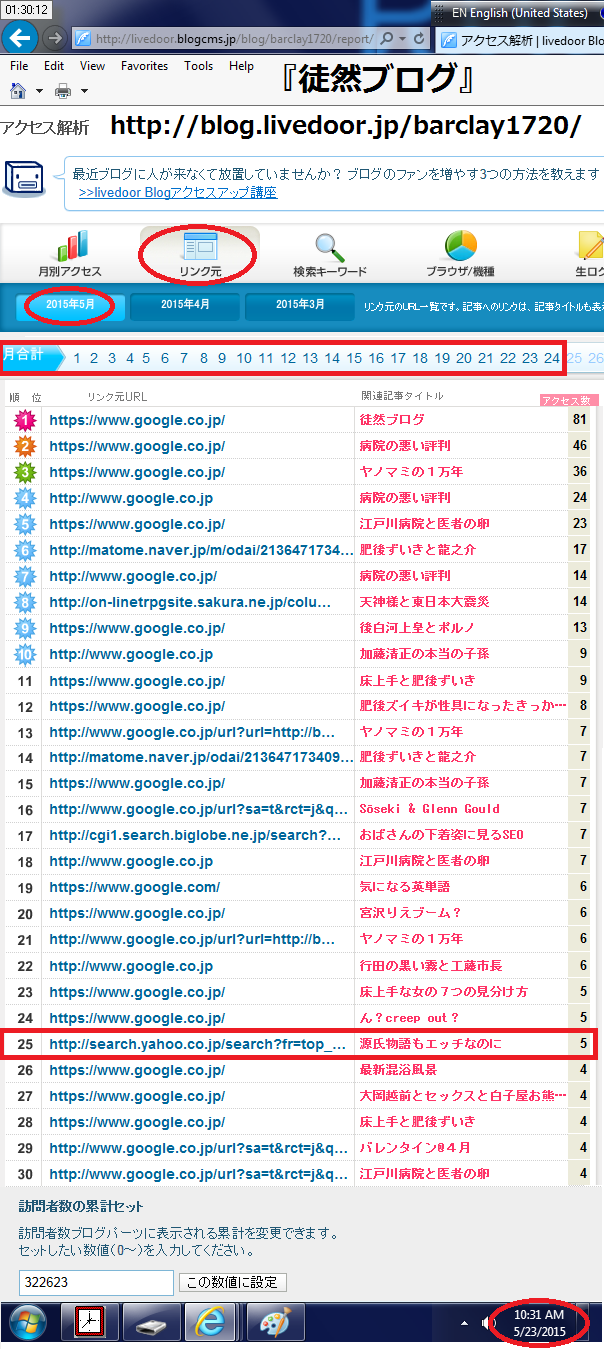The height and width of the screenshot is (1350, 604).
Task: Click the livedoor blog mascot icon
Action: pyautogui.click(x=23, y=180)
